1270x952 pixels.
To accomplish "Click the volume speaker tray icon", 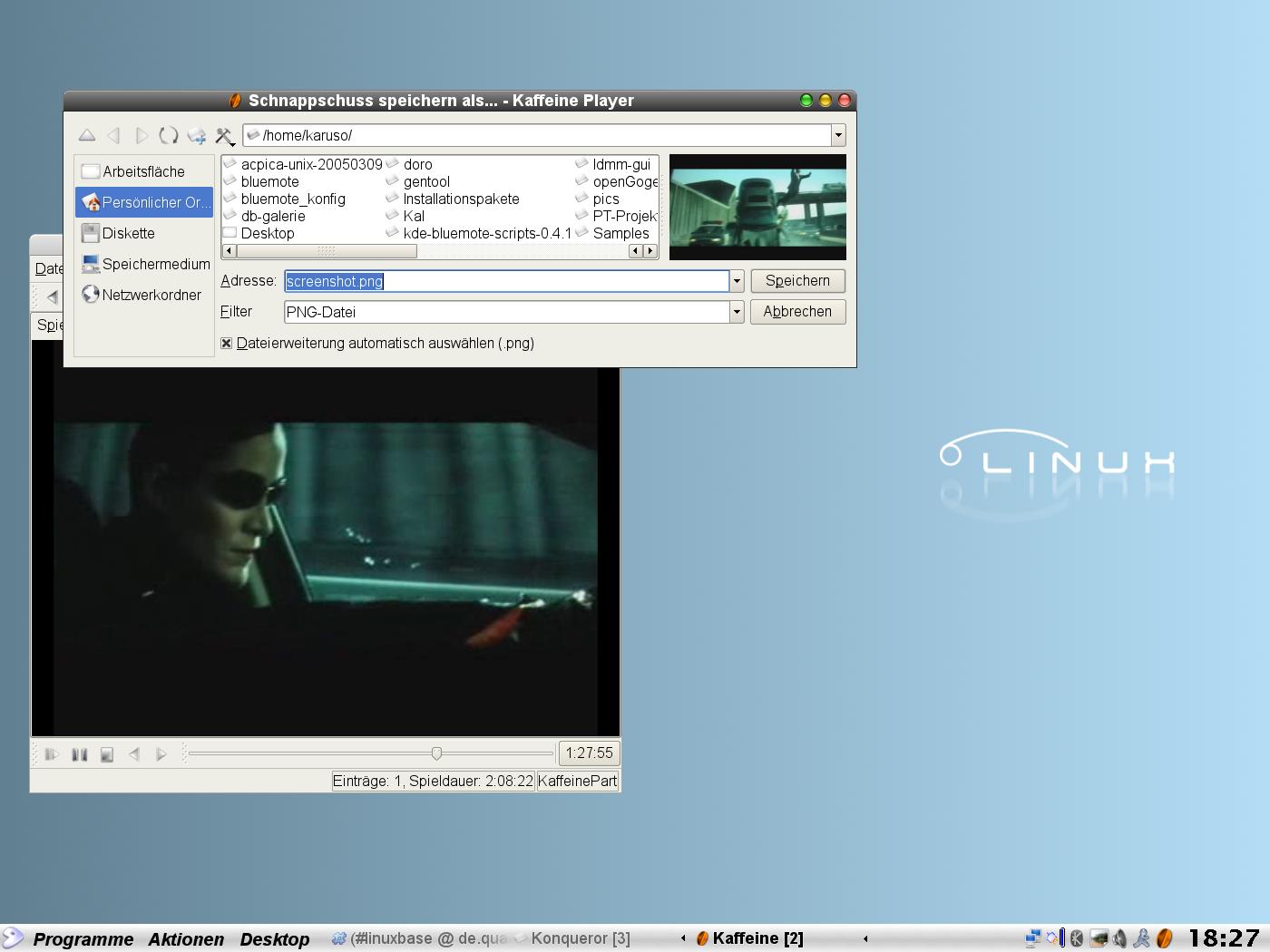I will (x=1120, y=938).
